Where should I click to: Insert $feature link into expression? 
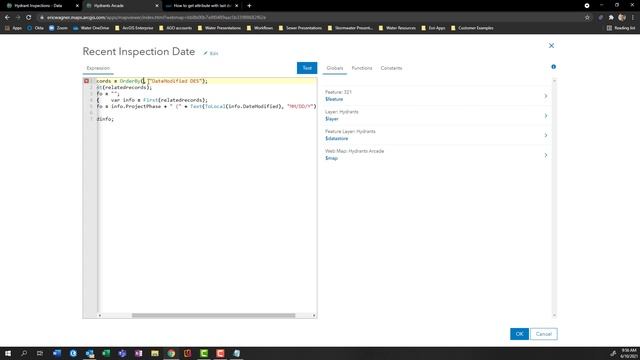coord(334,99)
